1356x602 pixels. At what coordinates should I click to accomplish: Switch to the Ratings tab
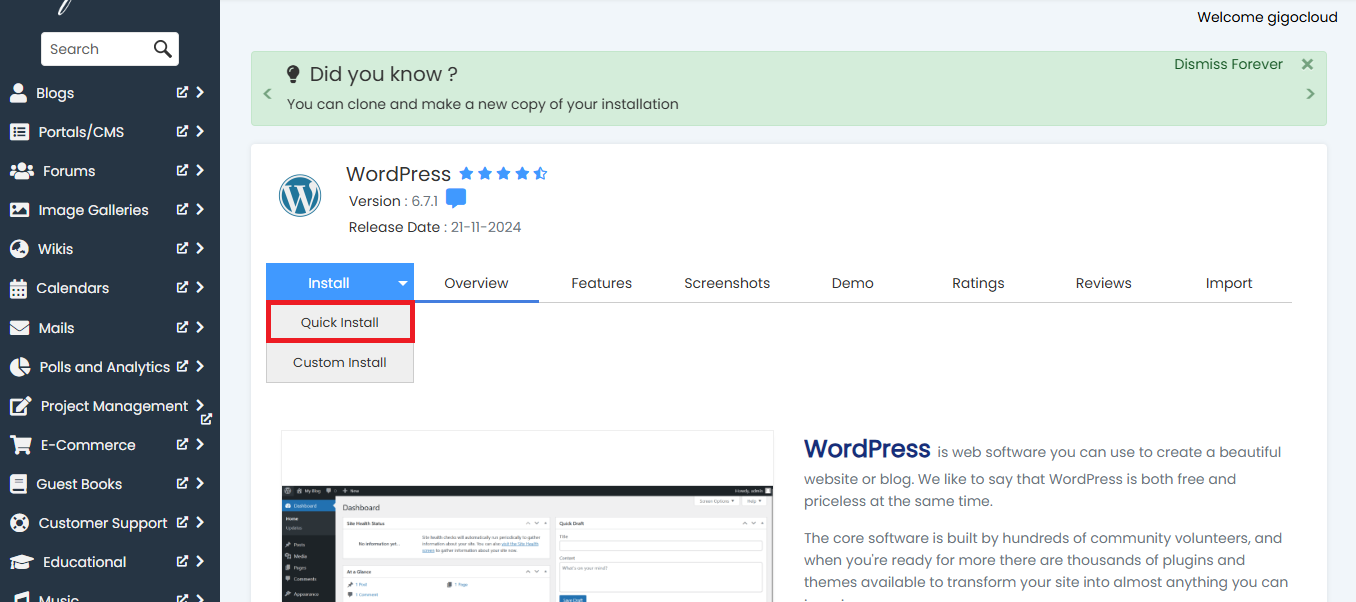tap(978, 283)
